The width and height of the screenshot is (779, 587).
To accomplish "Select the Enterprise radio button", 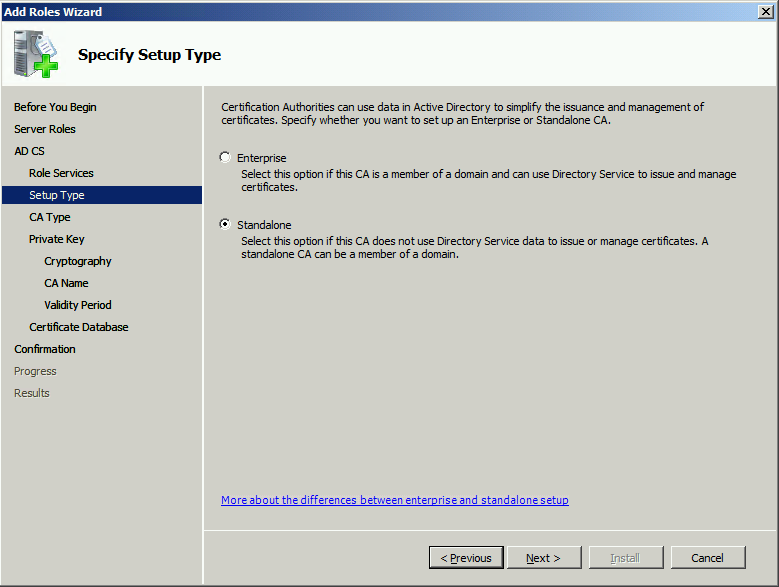I will (225, 157).
